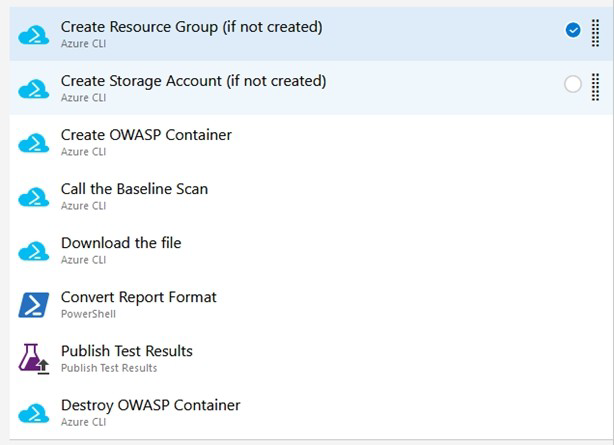Click Azure CLI icon beside Call the Baseline Scan

tap(34, 196)
